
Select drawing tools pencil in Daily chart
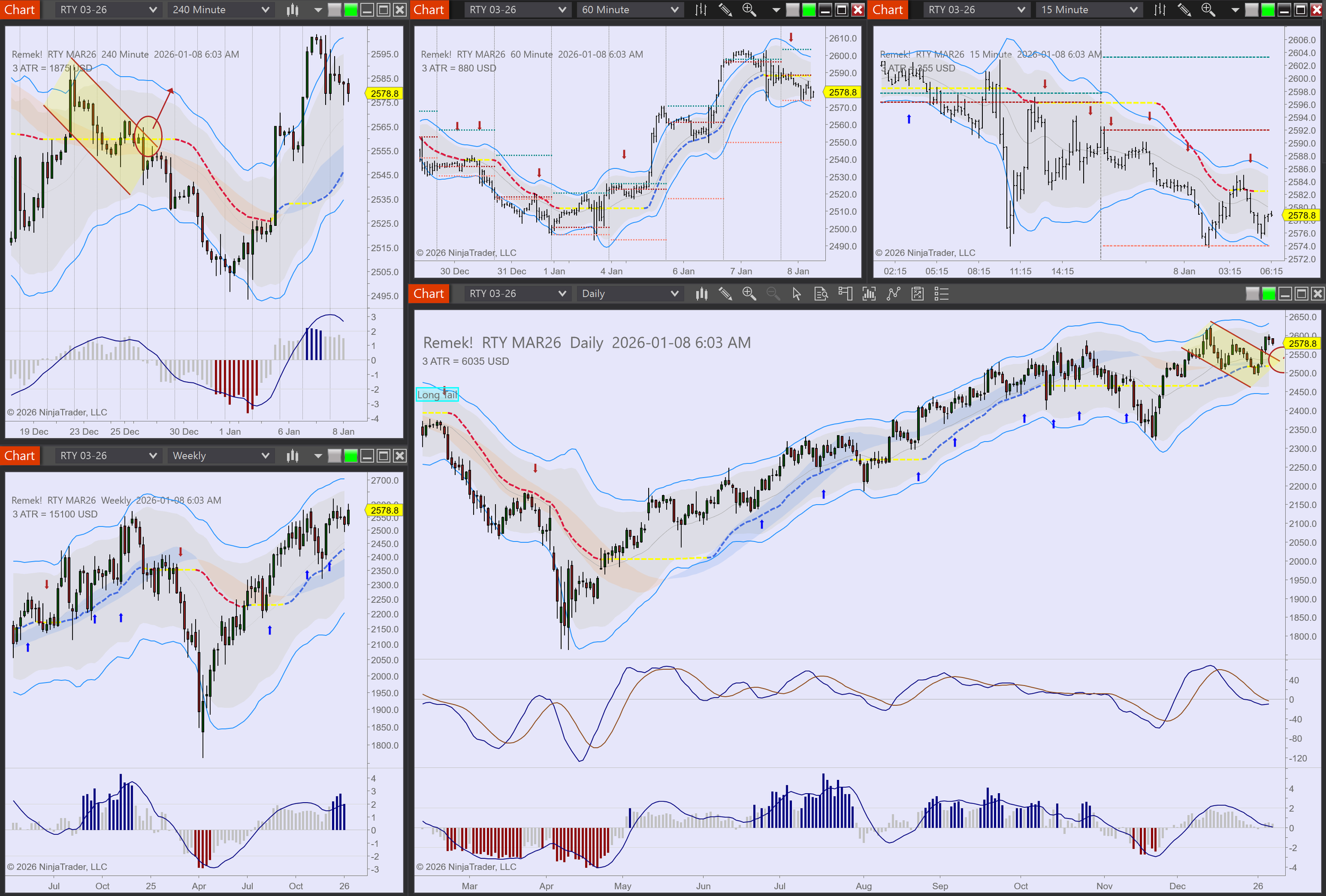pyautogui.click(x=725, y=294)
